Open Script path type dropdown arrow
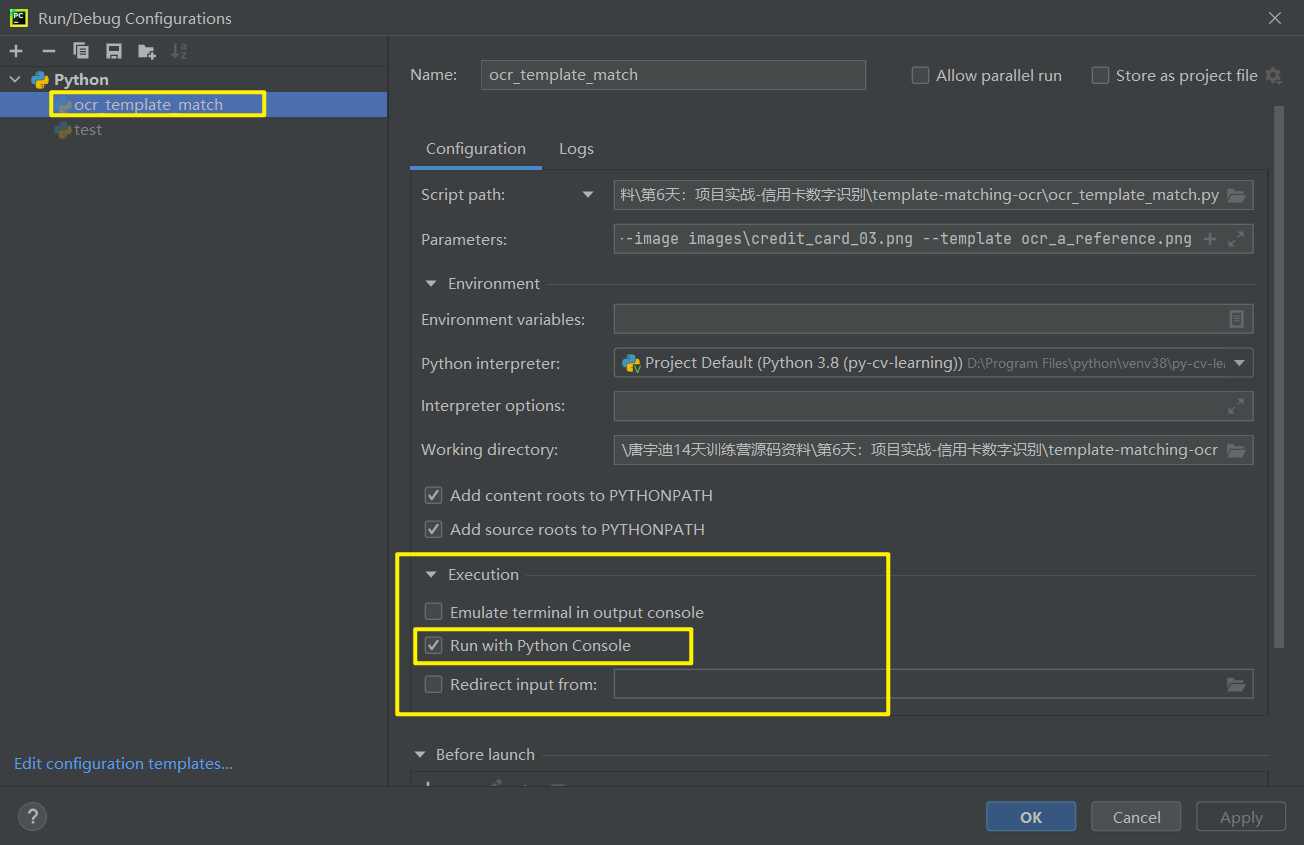 [x=588, y=195]
